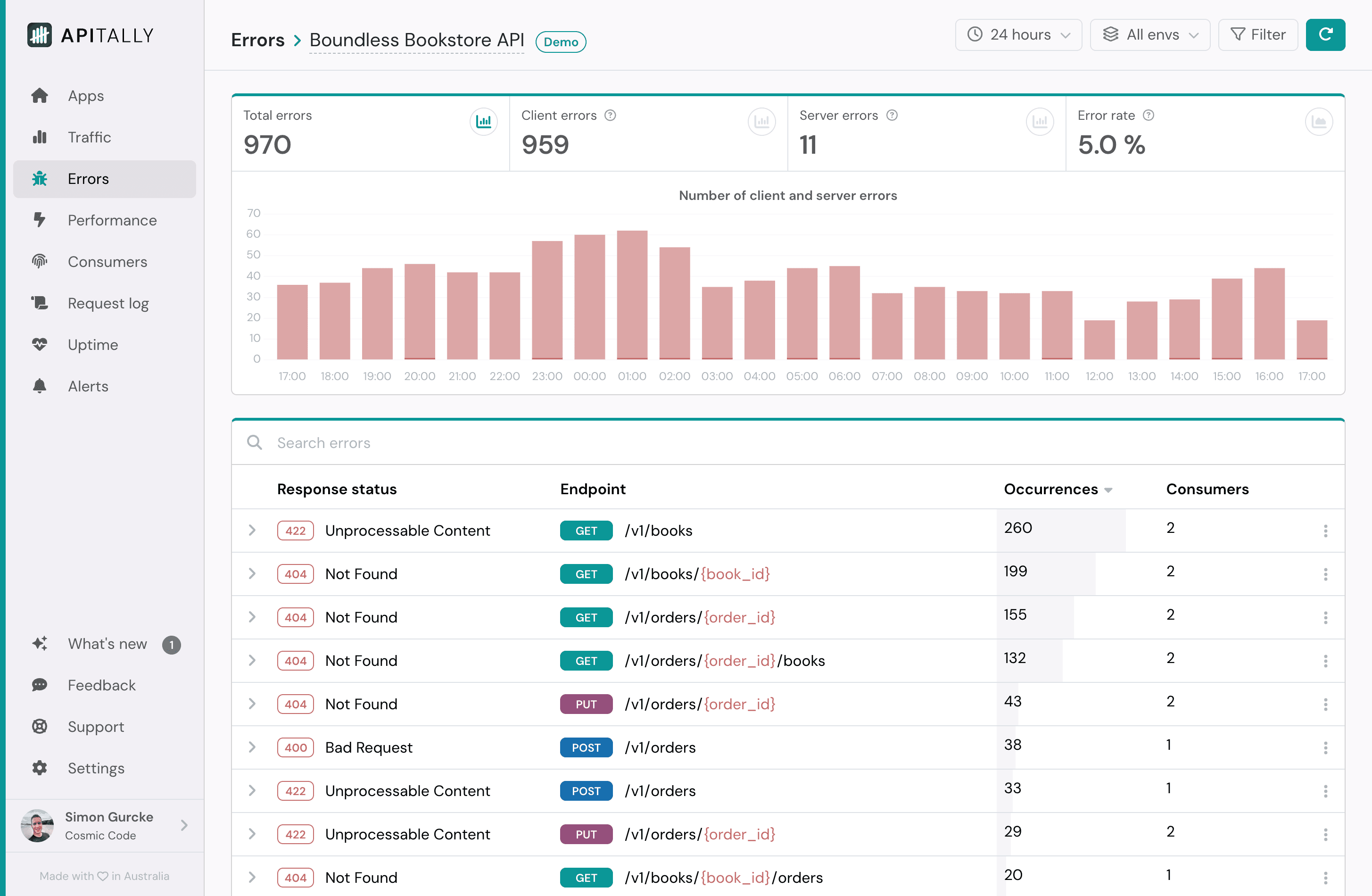
Task: Sort by Consumers column header
Action: pyautogui.click(x=1207, y=489)
